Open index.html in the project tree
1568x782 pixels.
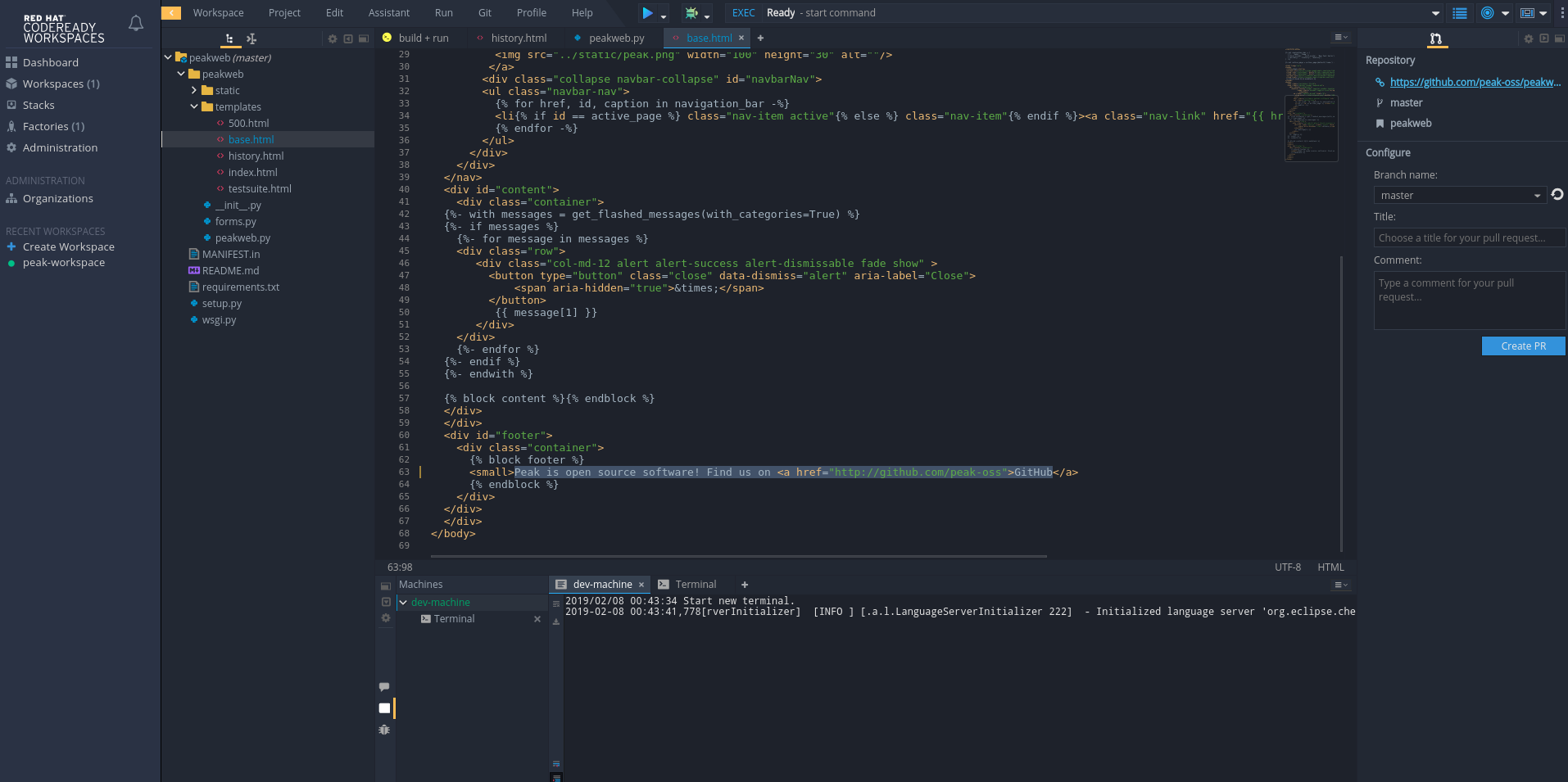pos(252,172)
